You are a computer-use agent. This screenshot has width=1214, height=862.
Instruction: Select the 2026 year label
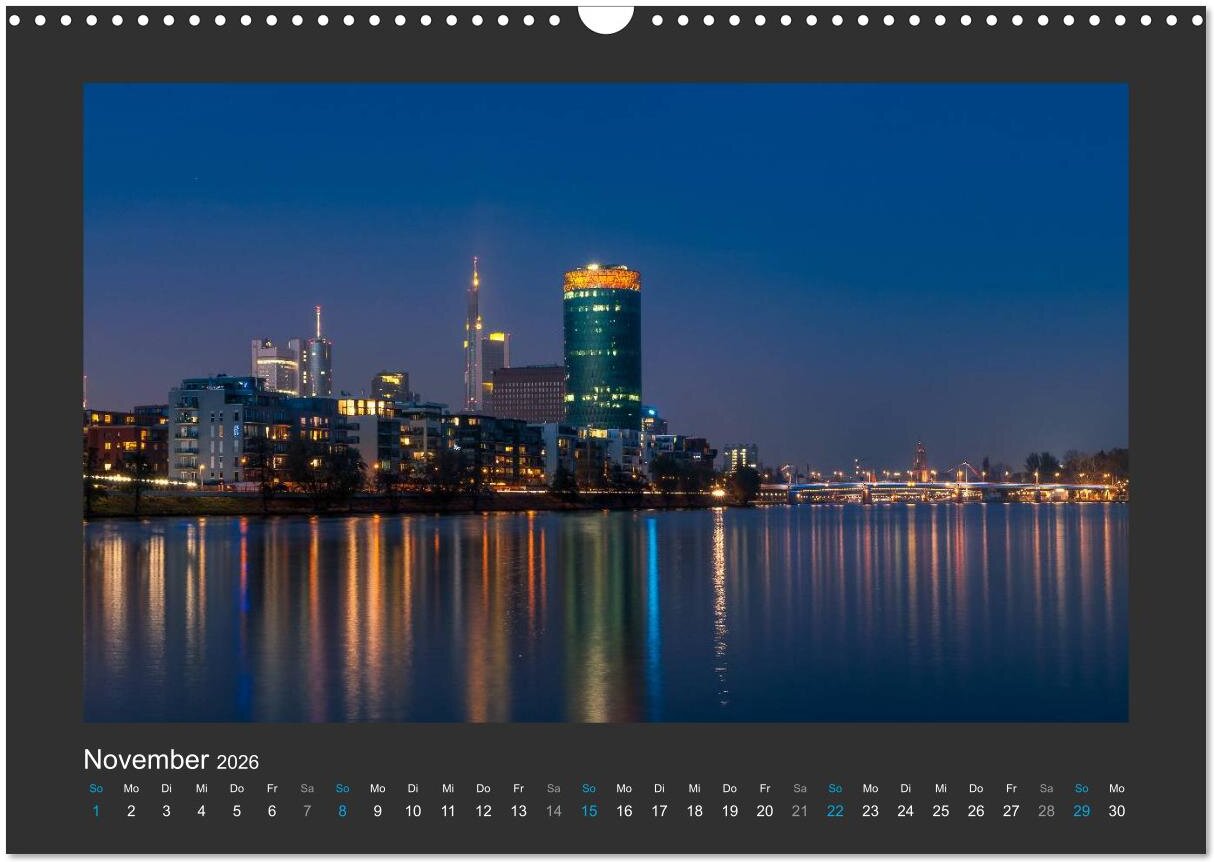click(x=238, y=762)
